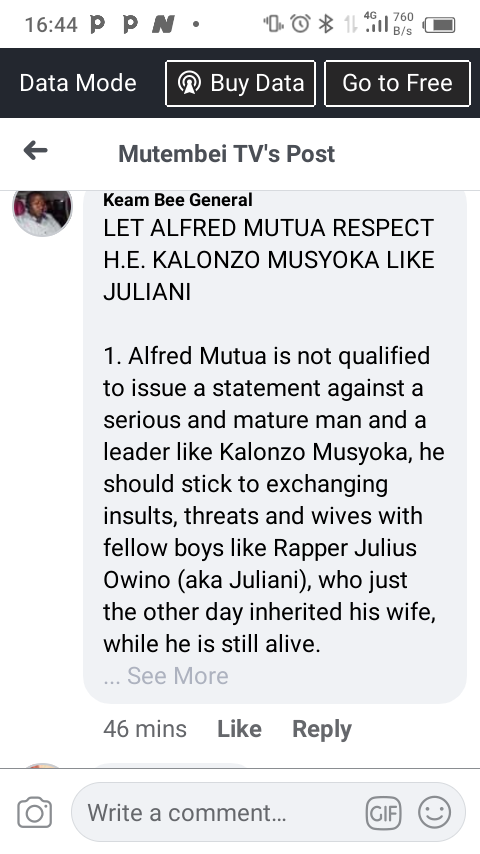Click the Go to Free button

pos(397,83)
